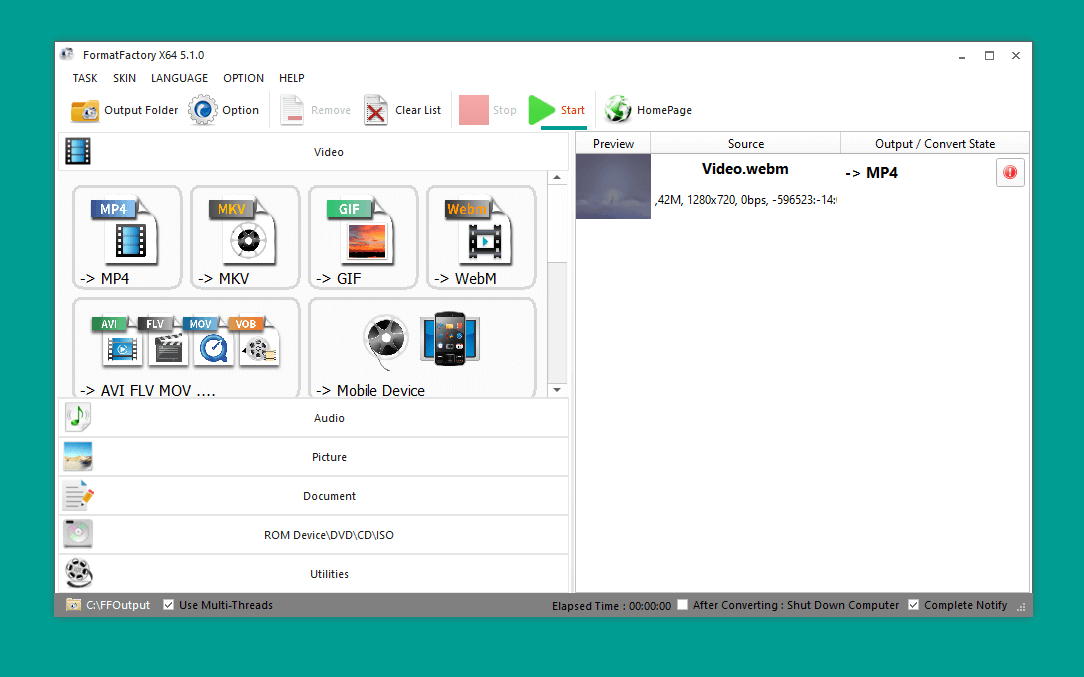The width and height of the screenshot is (1084, 677).
Task: Click the Video film strip icon
Action: pyautogui.click(x=77, y=151)
